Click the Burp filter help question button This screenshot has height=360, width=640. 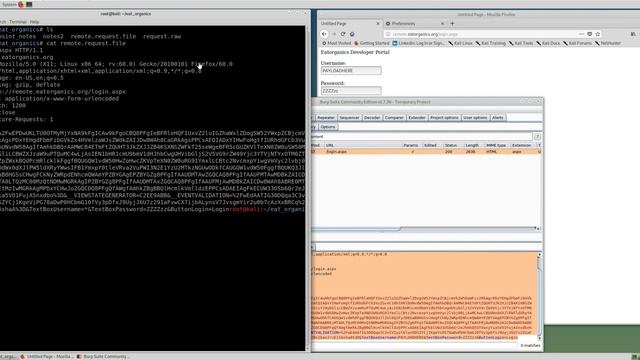[x=537, y=137]
